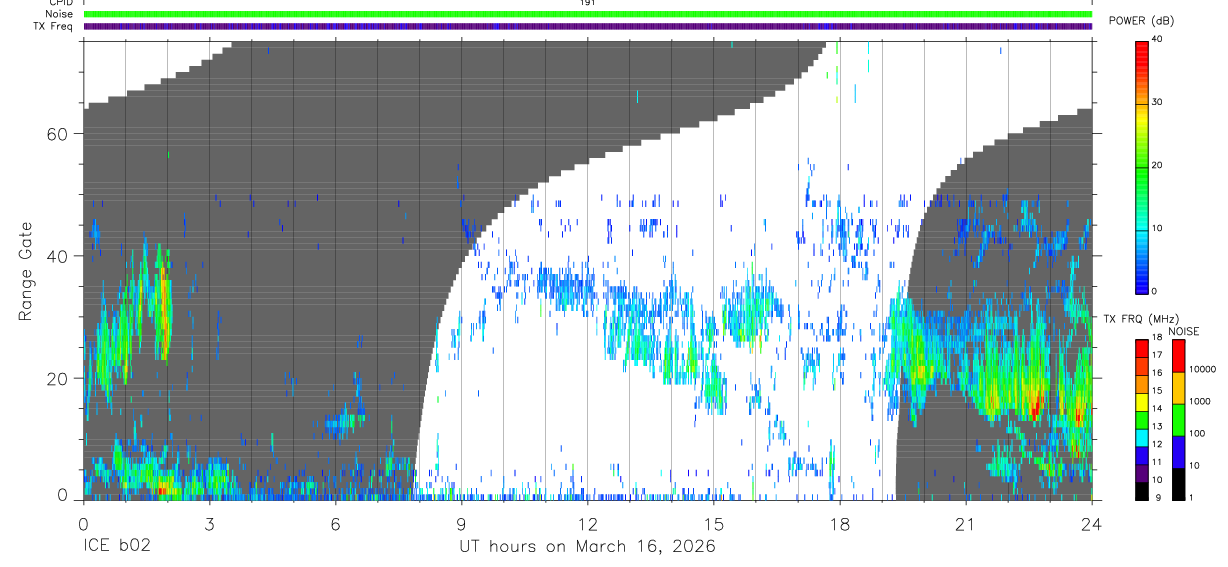The width and height of the screenshot is (1228, 567).
Task: Click the '12' UT hour tick label
Action: tap(587, 523)
